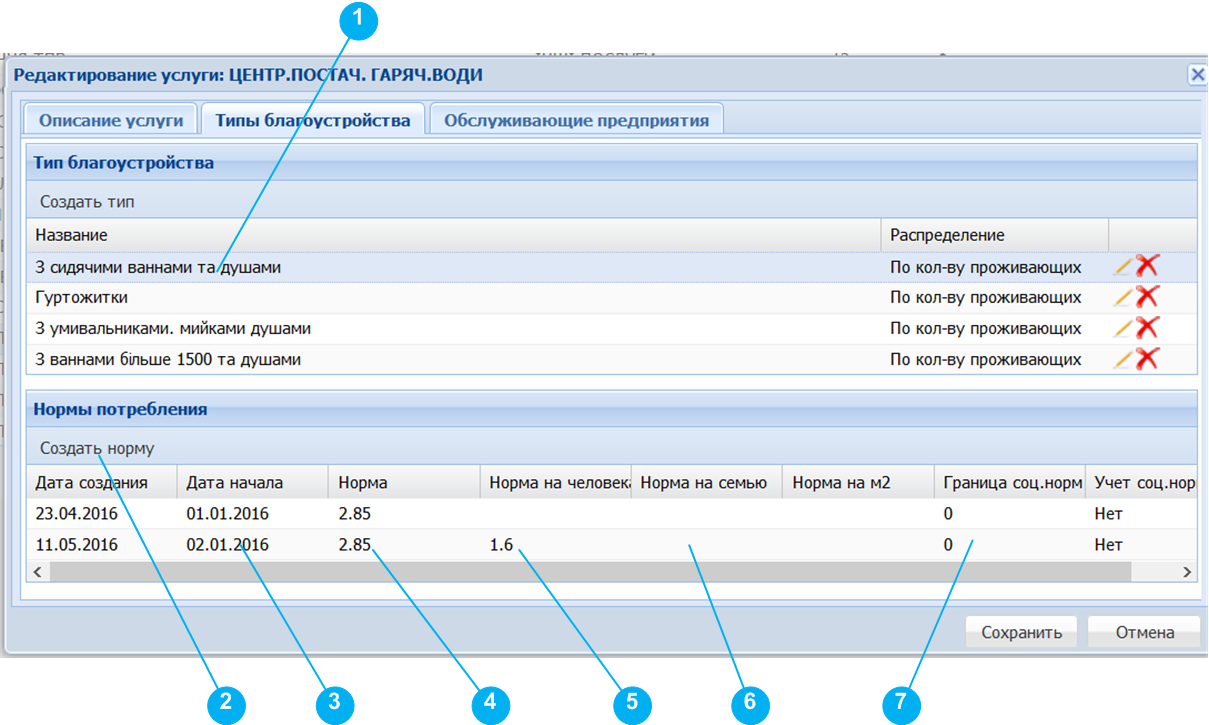Cancel the dialog with Отмена
Image resolution: width=1209 pixels, height=725 pixels.
coord(1144,632)
